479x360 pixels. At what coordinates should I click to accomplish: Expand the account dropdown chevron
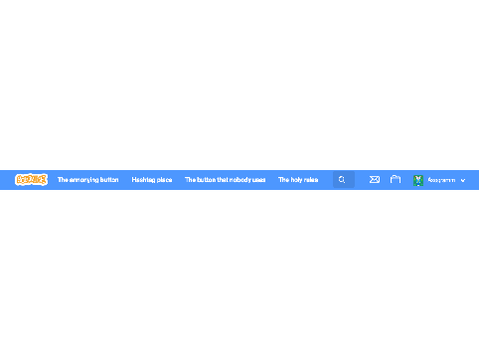(x=463, y=180)
